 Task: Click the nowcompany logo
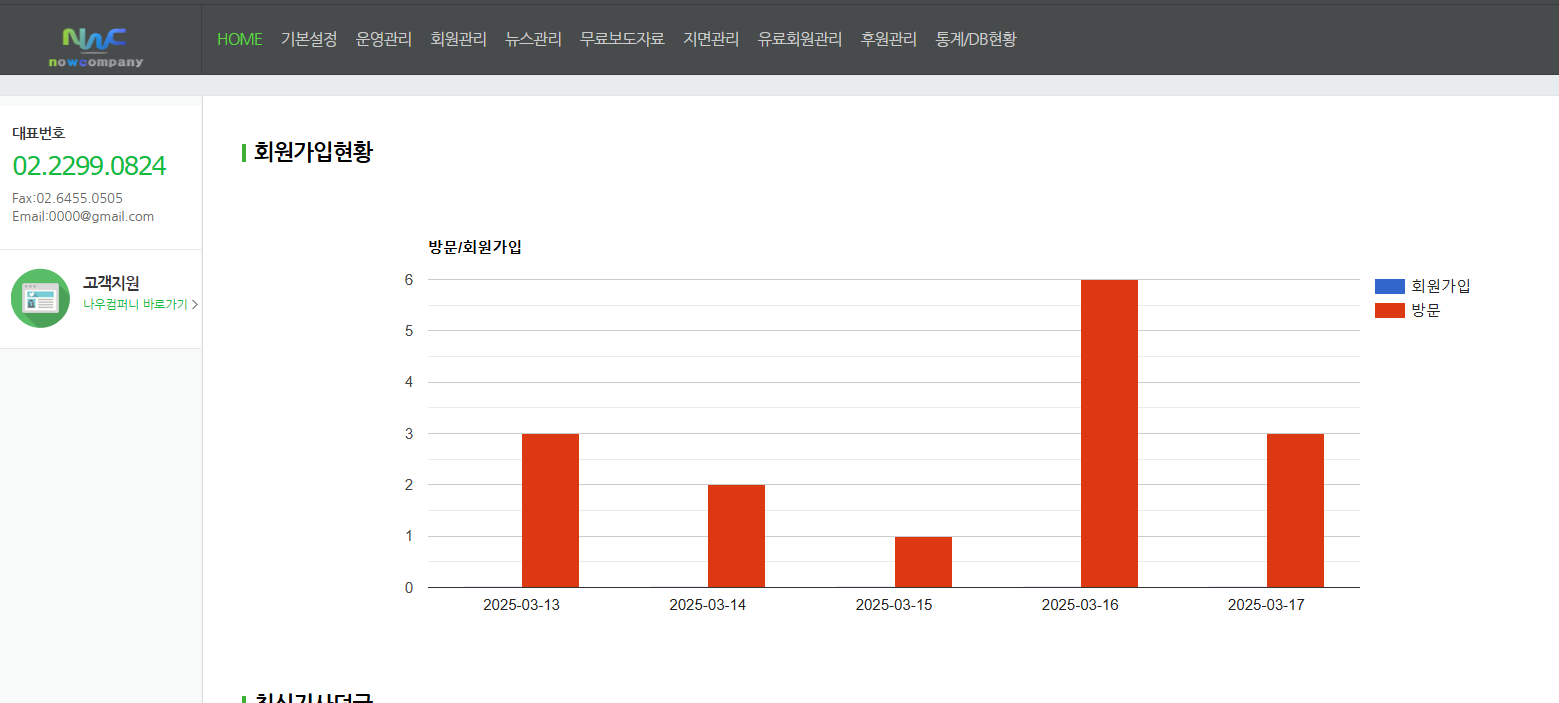point(96,46)
